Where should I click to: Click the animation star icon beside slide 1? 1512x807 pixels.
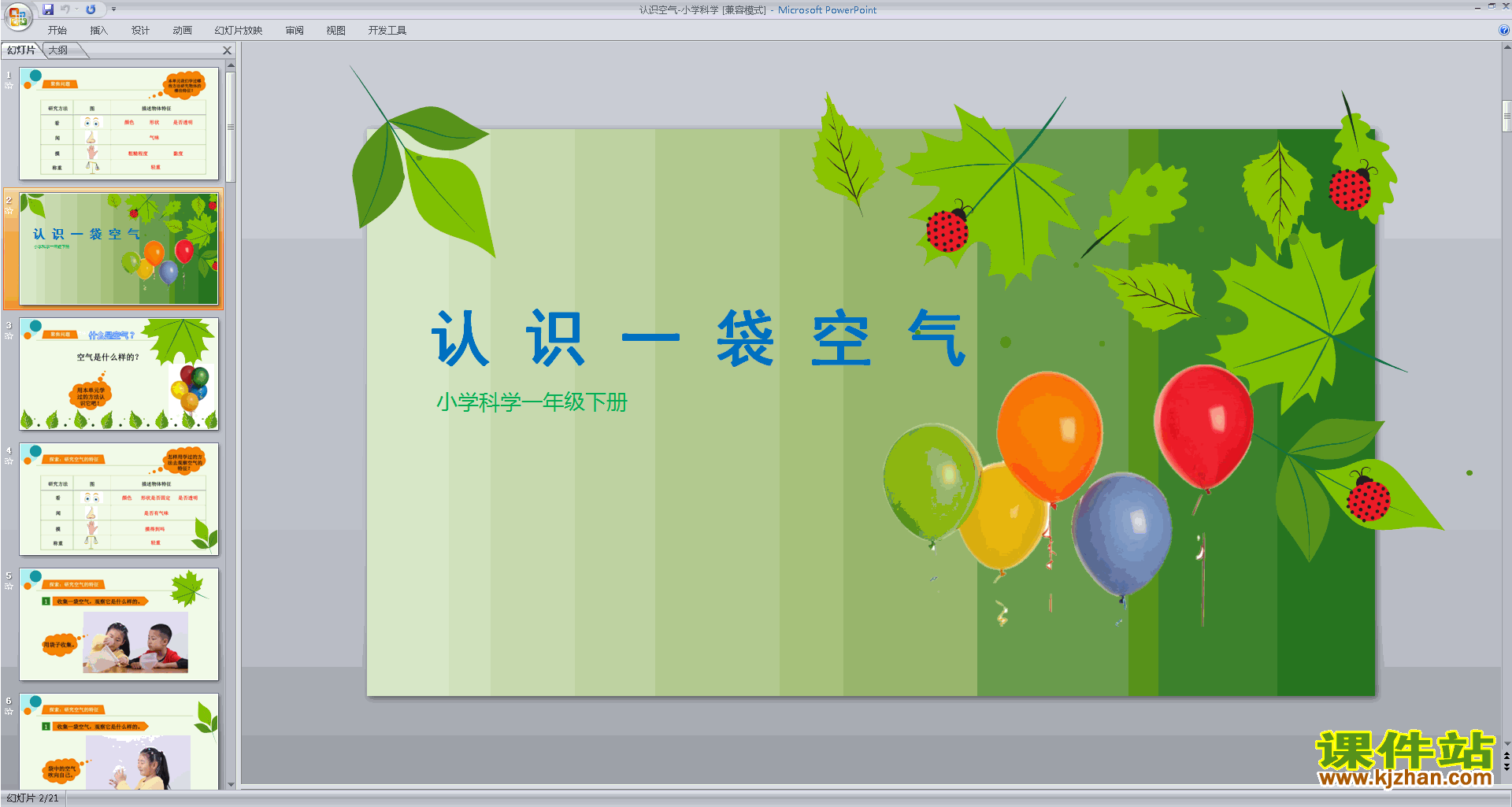pyautogui.click(x=9, y=86)
